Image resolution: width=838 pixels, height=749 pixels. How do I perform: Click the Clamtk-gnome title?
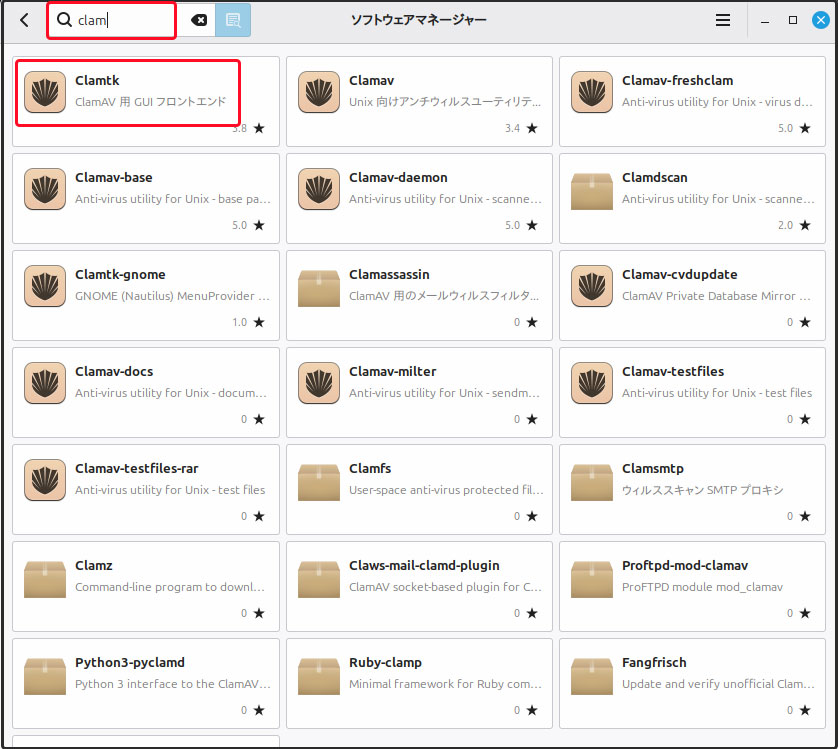pyautogui.click(x=120, y=274)
